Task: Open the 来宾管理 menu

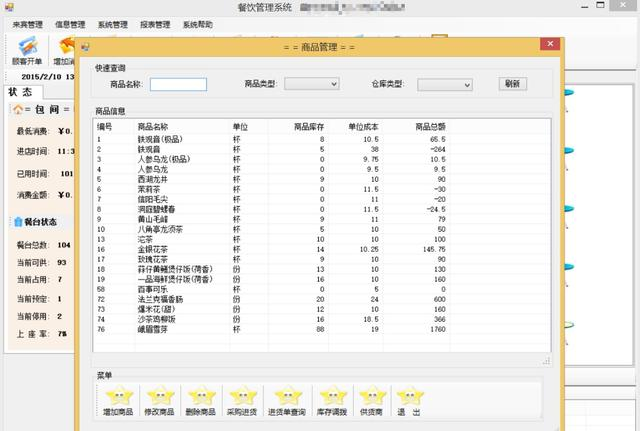Action: click(25, 24)
